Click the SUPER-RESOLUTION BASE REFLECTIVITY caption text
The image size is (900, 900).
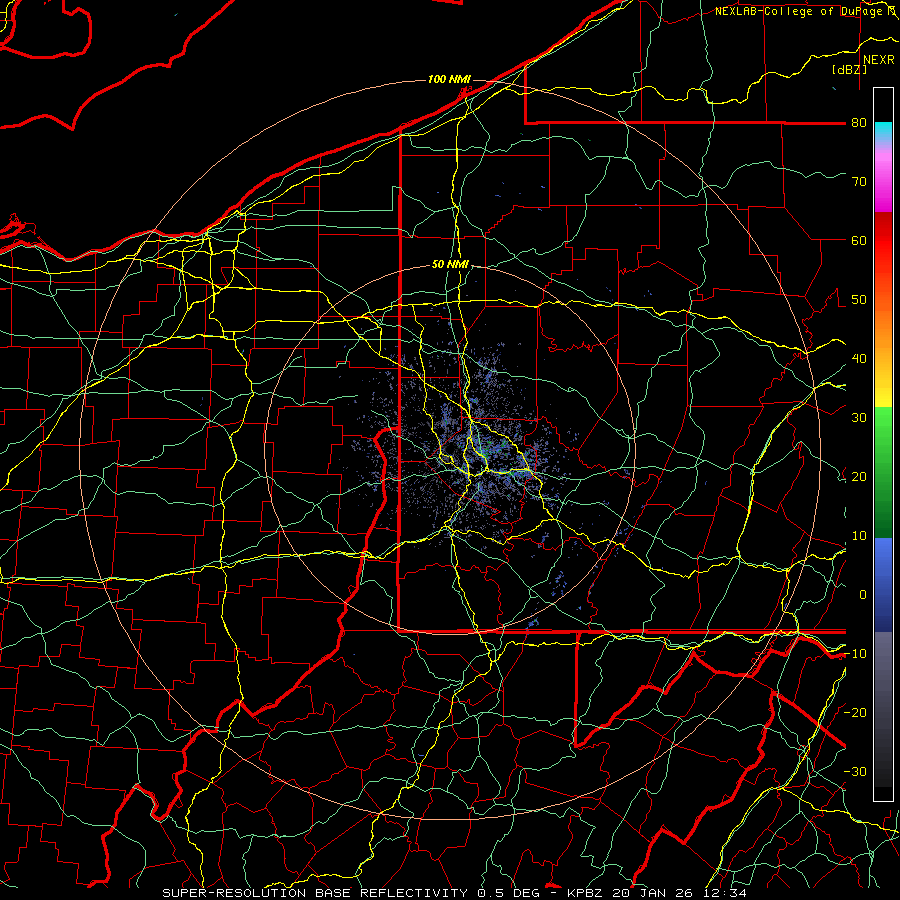315,893
